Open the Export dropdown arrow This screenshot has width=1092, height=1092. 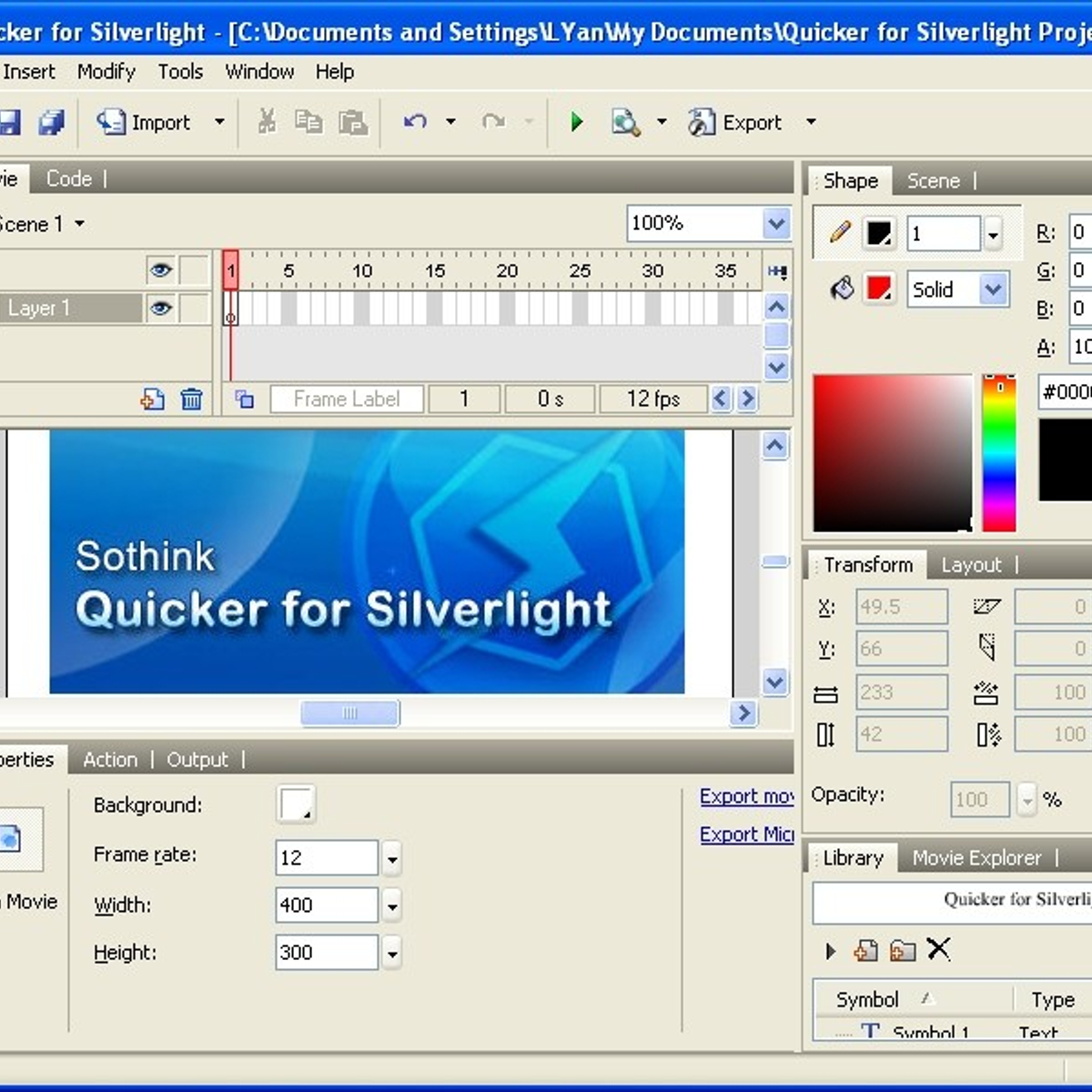pyautogui.click(x=811, y=122)
